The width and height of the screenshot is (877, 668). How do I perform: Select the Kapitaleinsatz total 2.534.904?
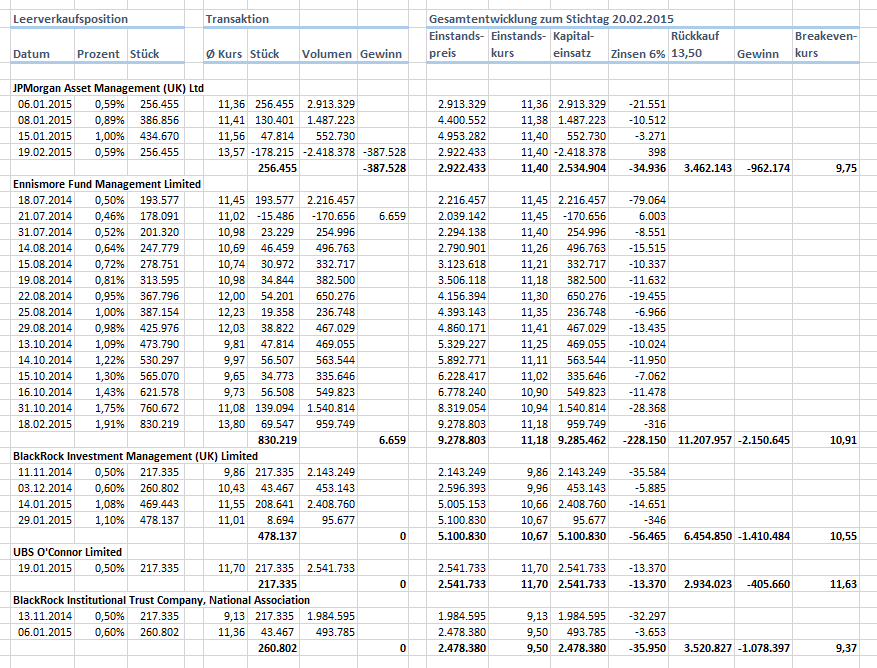point(582,168)
